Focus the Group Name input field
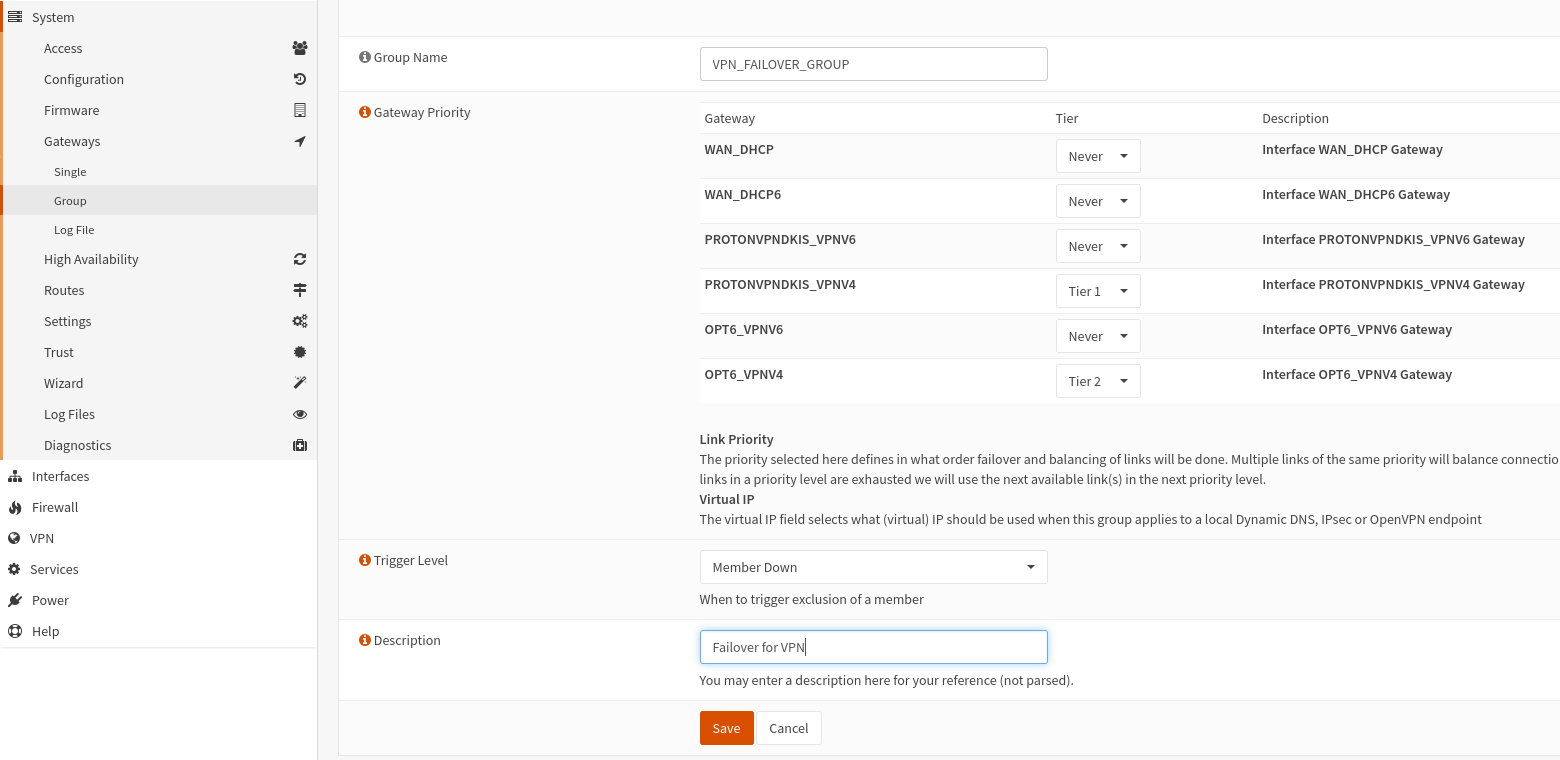1560x760 pixels. [x=873, y=64]
